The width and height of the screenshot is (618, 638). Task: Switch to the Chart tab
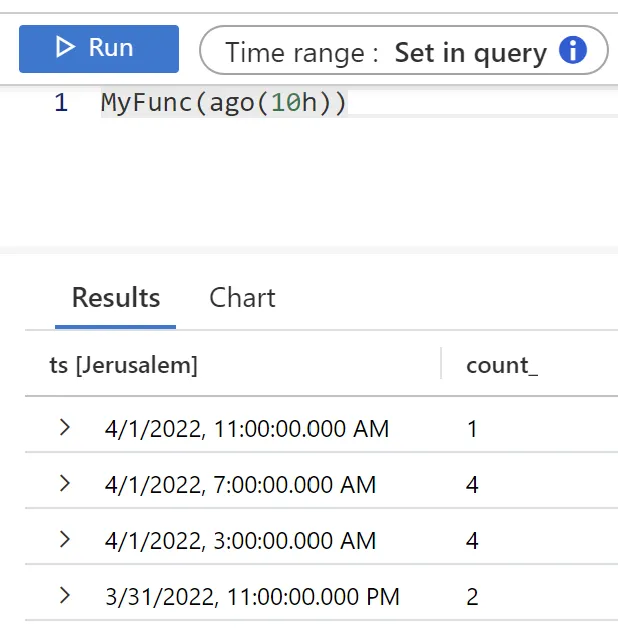click(242, 298)
